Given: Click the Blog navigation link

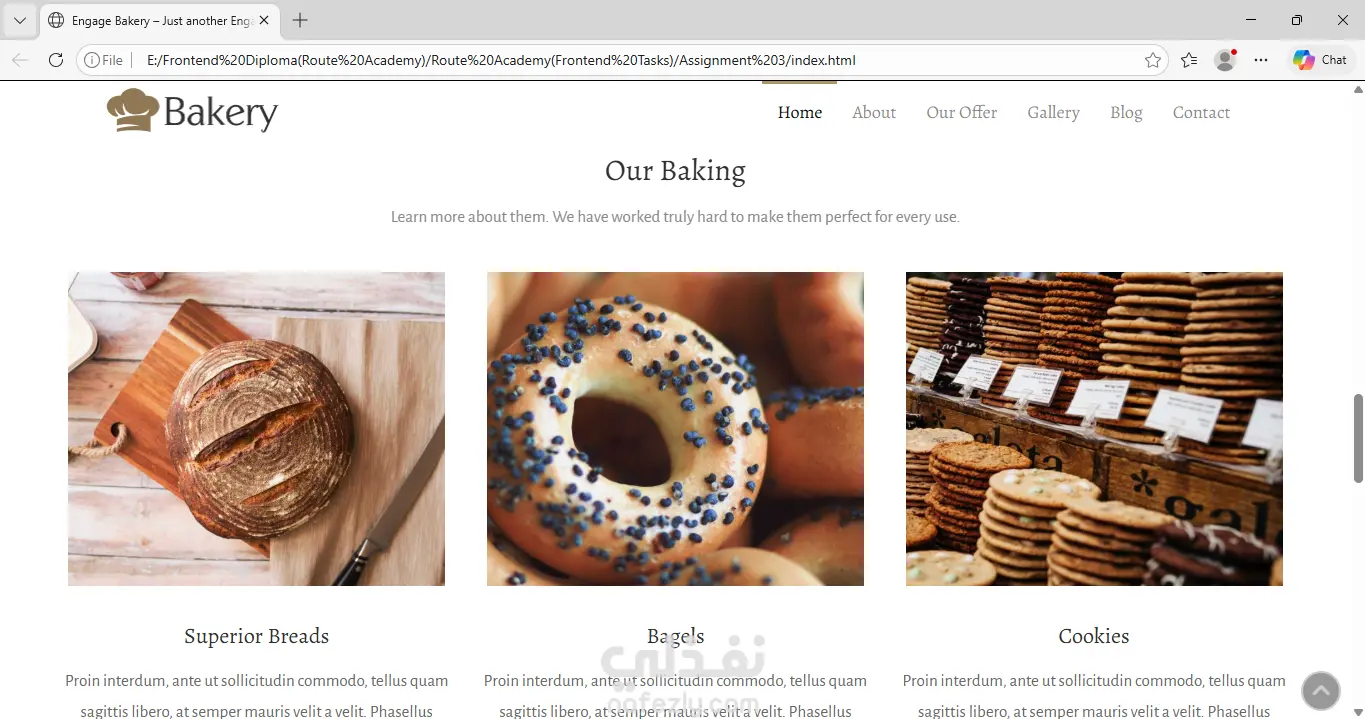Looking at the screenshot, I should pos(1126,113).
